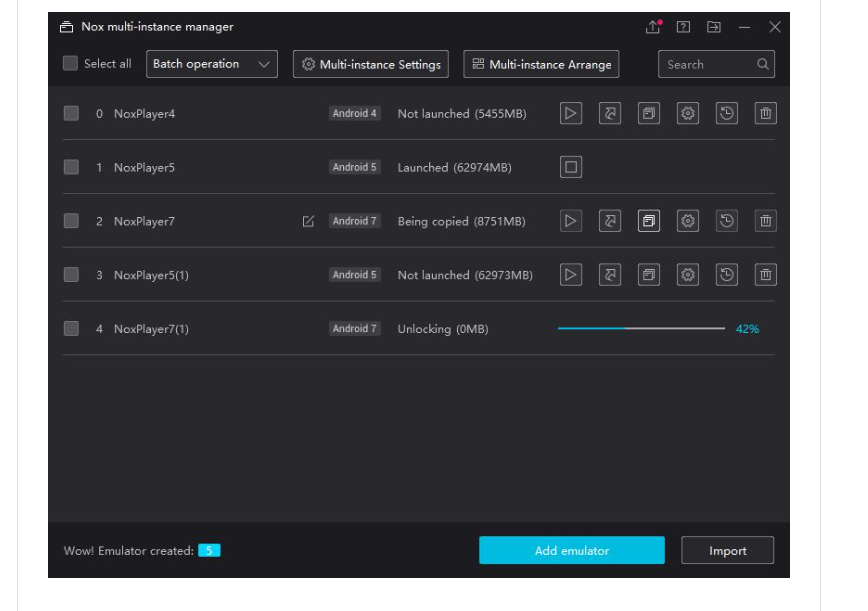
Task: Click the 'Not launched (5455MB)' status
Action: tap(462, 113)
